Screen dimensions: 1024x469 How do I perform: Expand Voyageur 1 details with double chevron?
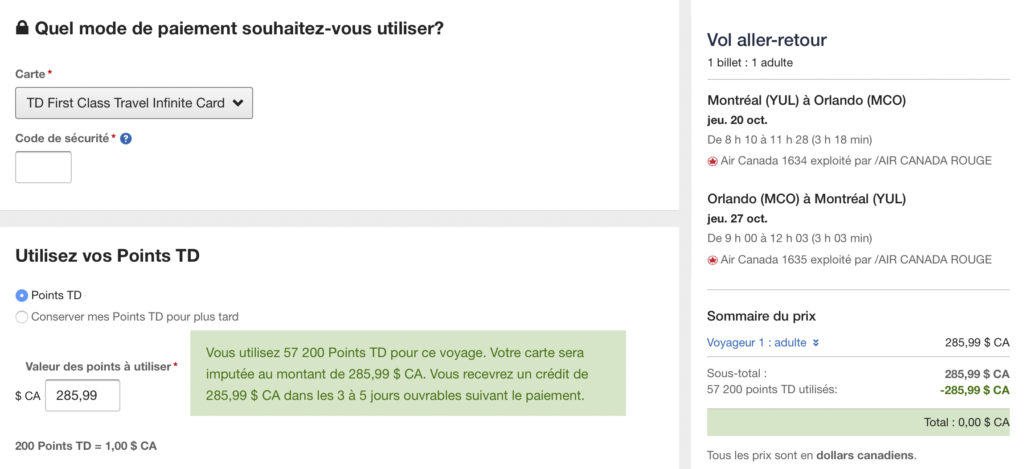[816, 343]
